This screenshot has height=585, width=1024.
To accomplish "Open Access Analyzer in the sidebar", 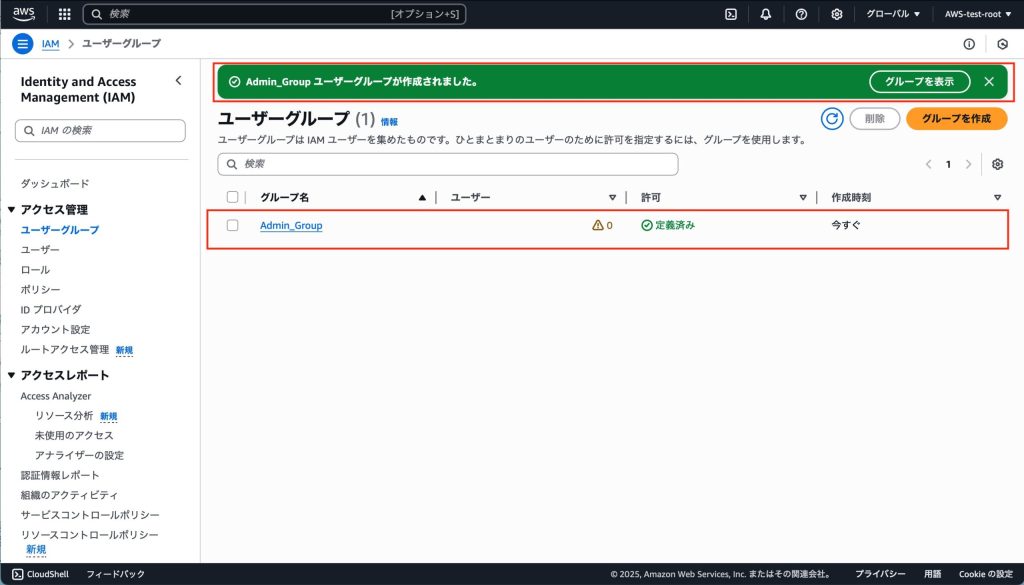I will [56, 396].
